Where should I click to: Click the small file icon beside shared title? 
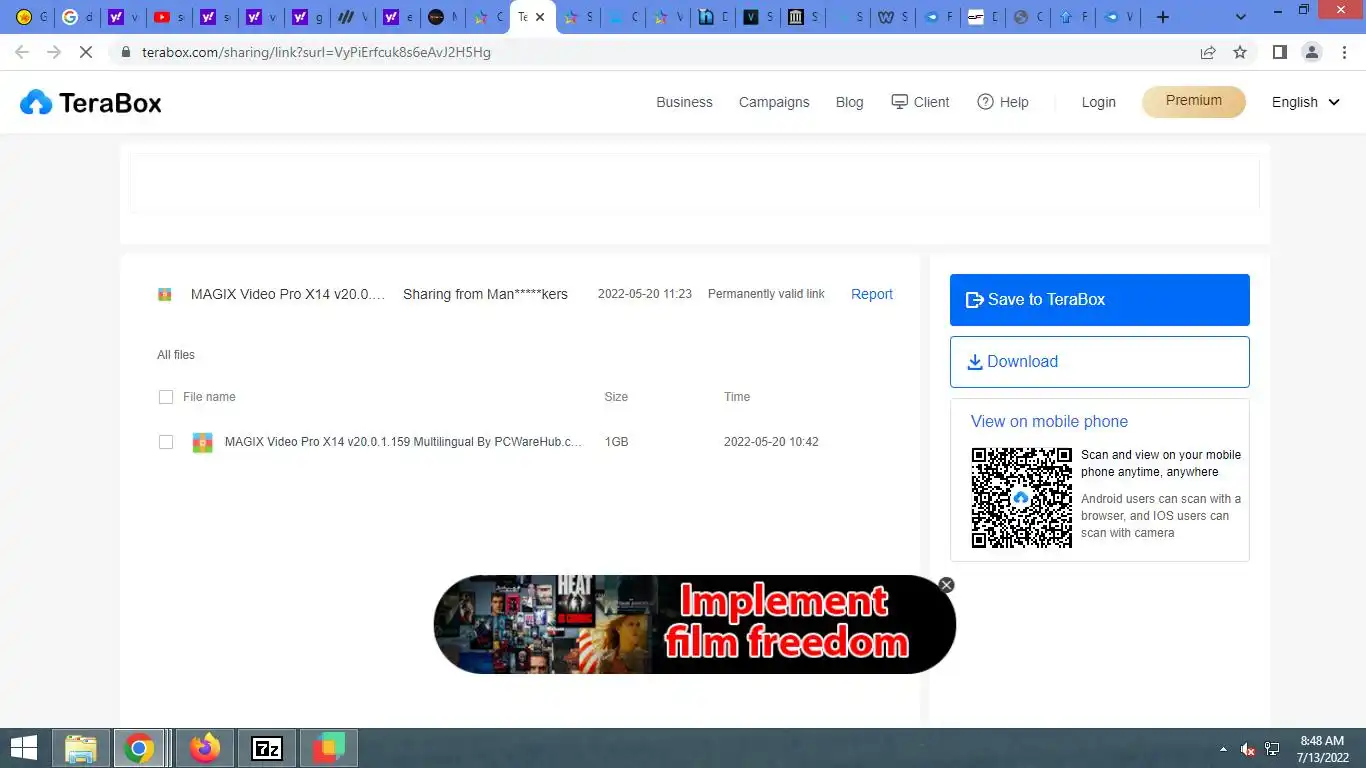tap(165, 294)
